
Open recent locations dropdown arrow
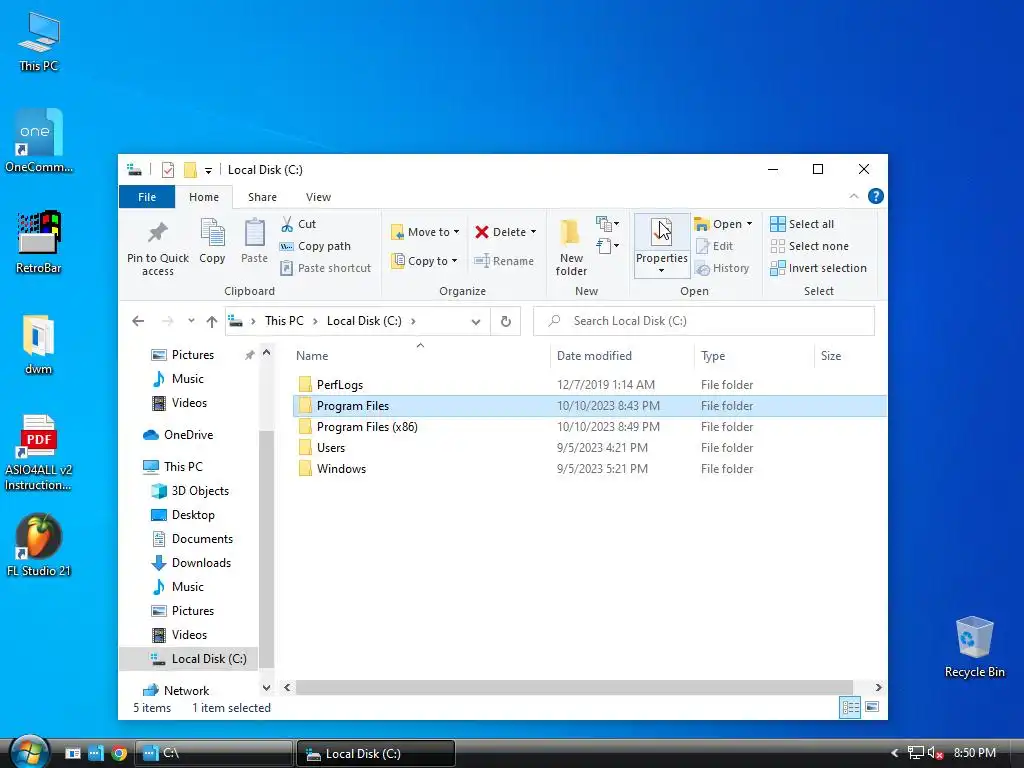coord(191,321)
